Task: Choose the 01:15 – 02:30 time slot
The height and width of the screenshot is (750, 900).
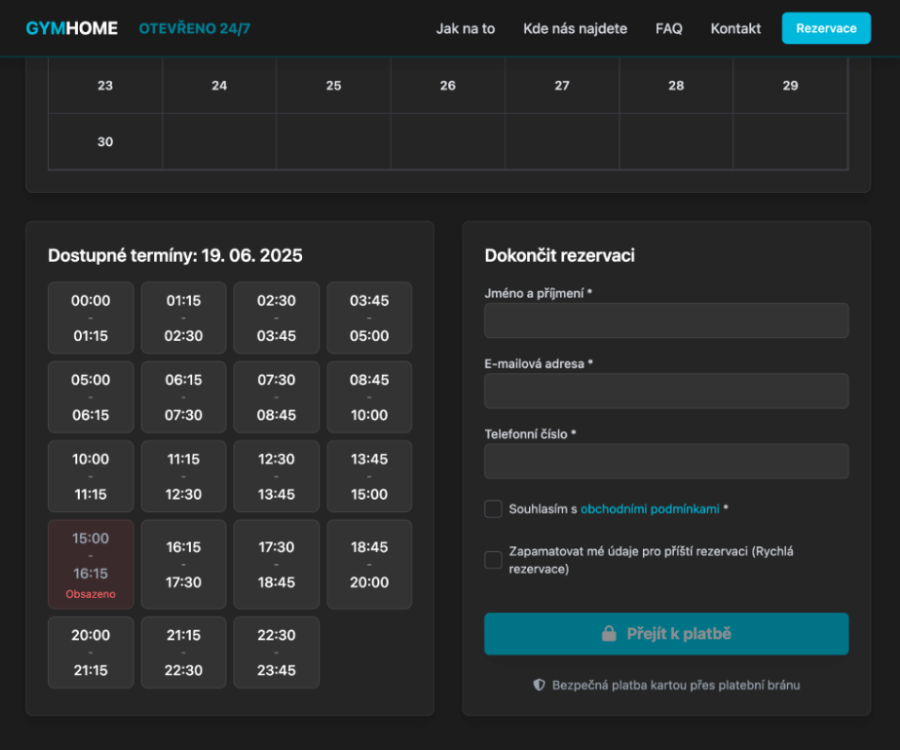Action: coord(184,318)
